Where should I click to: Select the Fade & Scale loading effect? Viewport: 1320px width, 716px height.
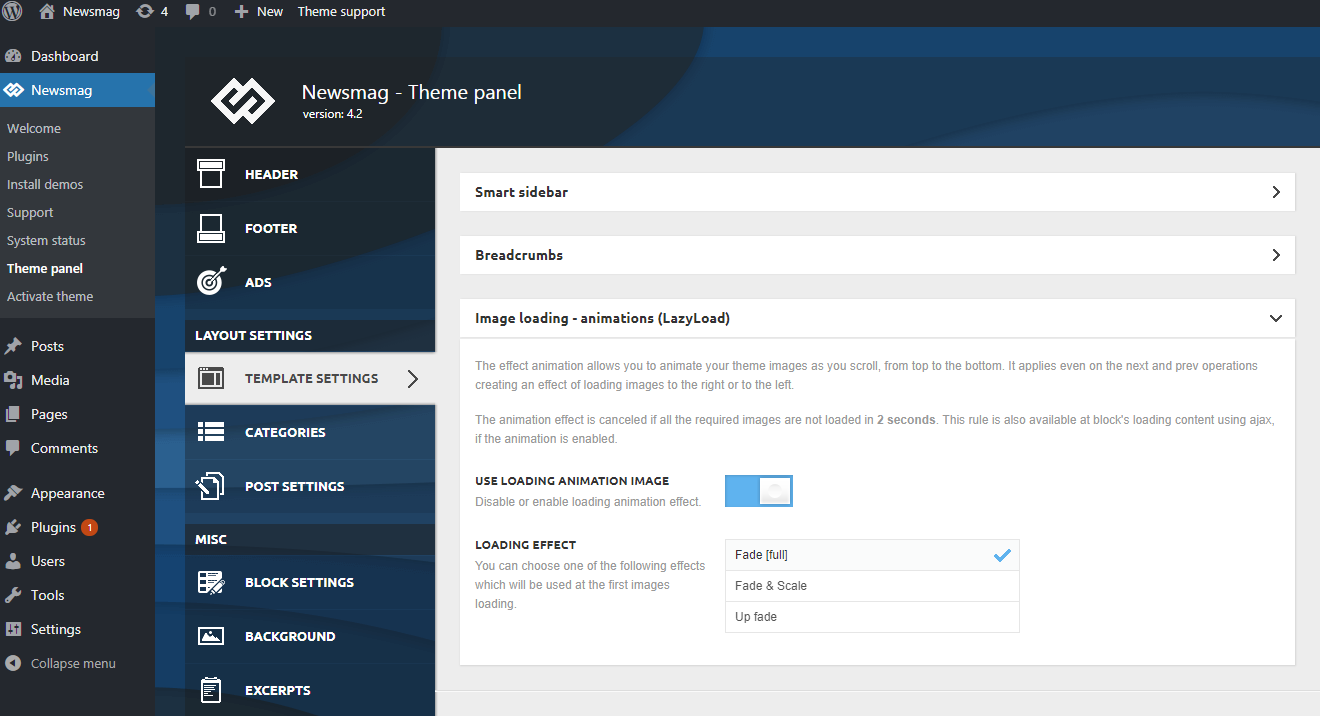pyautogui.click(x=872, y=586)
